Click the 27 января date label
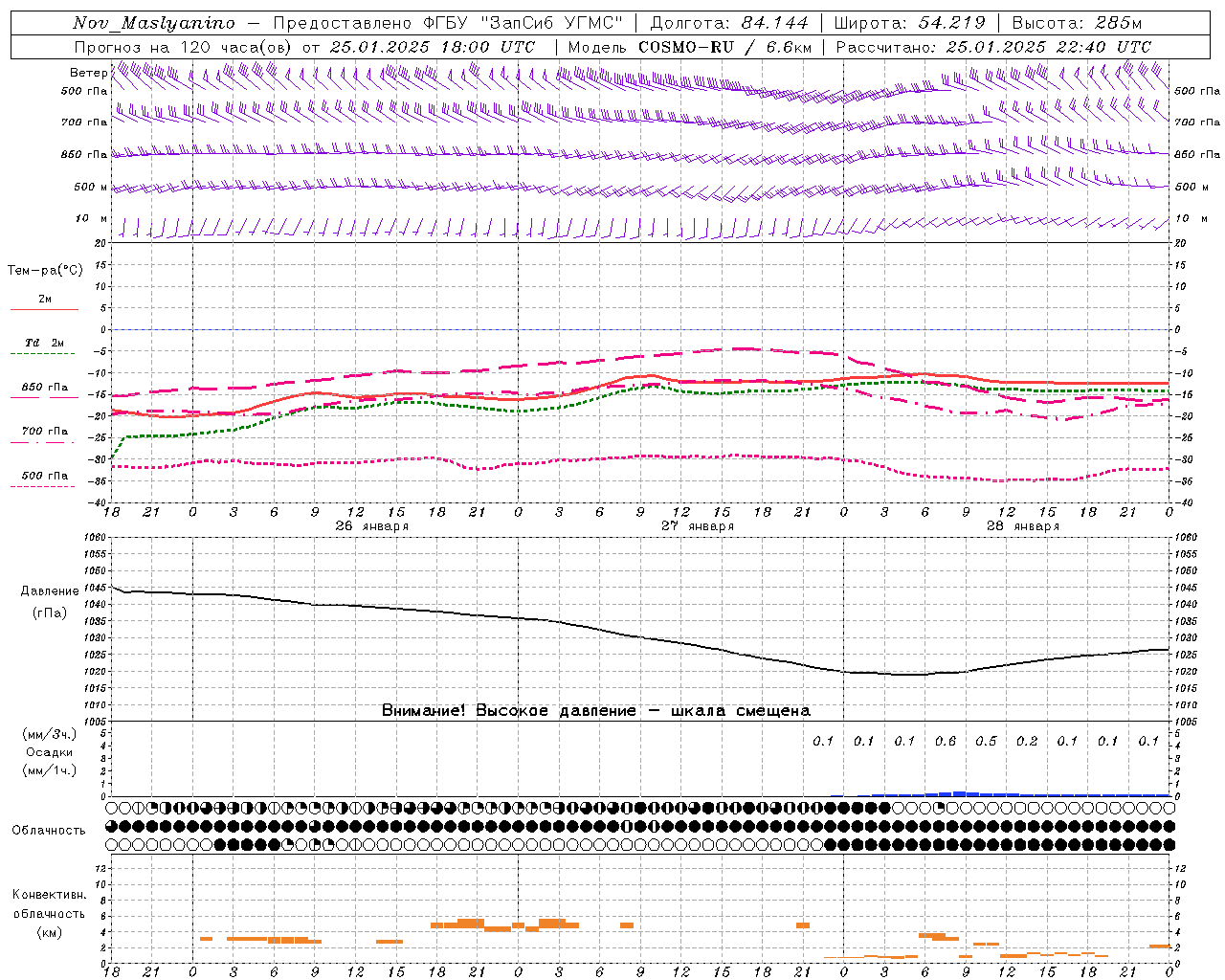 pos(698,526)
